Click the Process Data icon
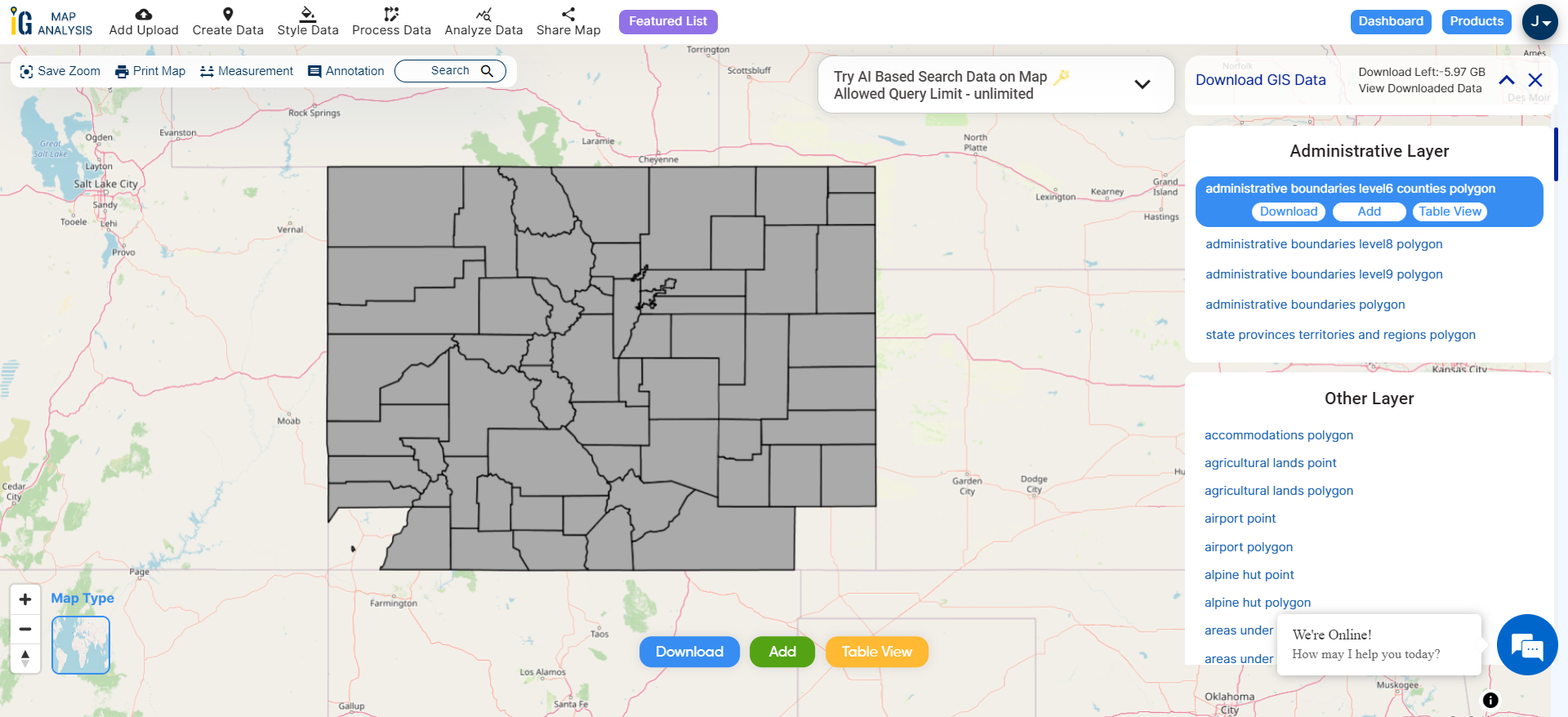 click(x=391, y=14)
